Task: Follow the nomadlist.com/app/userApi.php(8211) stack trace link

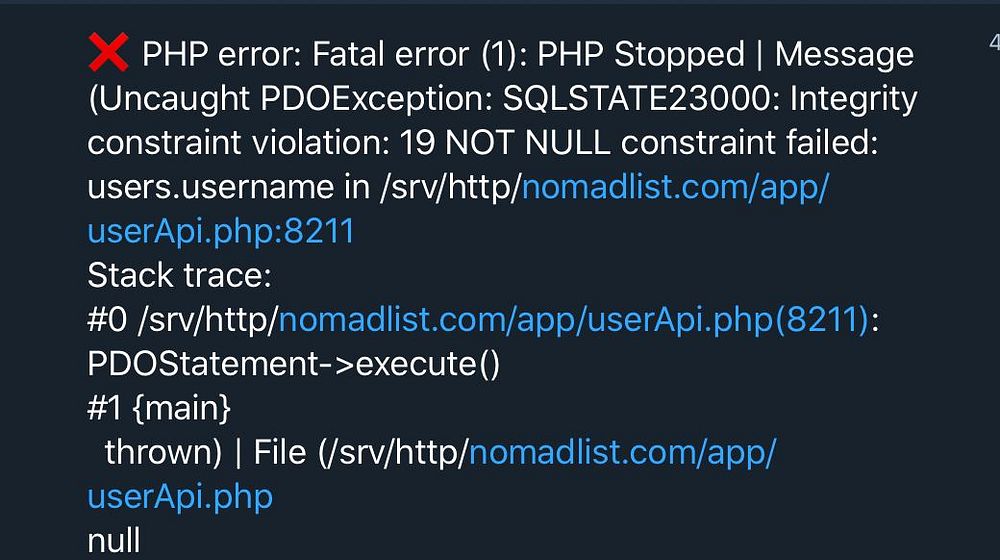Action: (574, 320)
